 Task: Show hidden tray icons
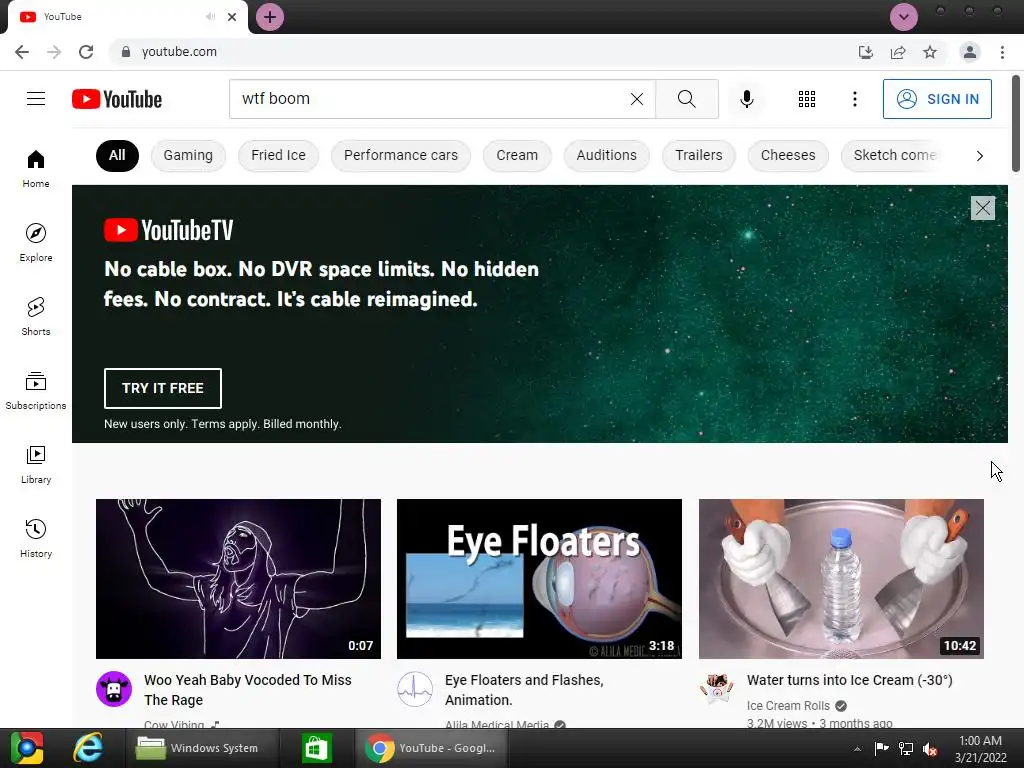pyautogui.click(x=857, y=748)
